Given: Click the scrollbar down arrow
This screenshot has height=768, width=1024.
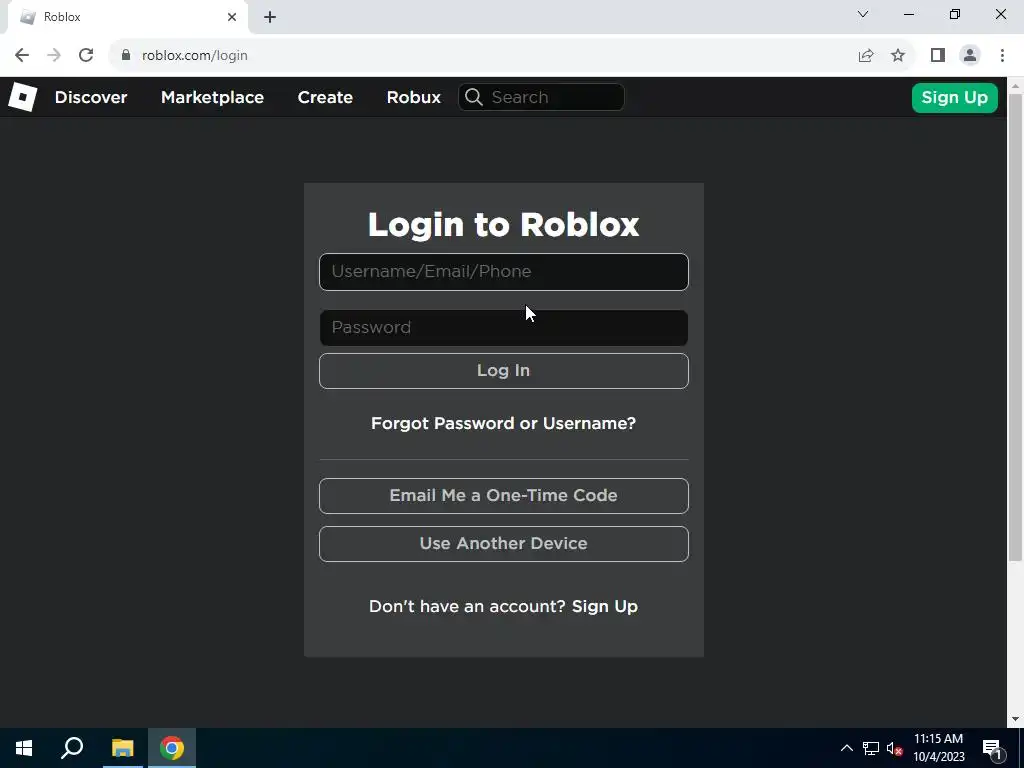Looking at the screenshot, I should tap(1016, 719).
